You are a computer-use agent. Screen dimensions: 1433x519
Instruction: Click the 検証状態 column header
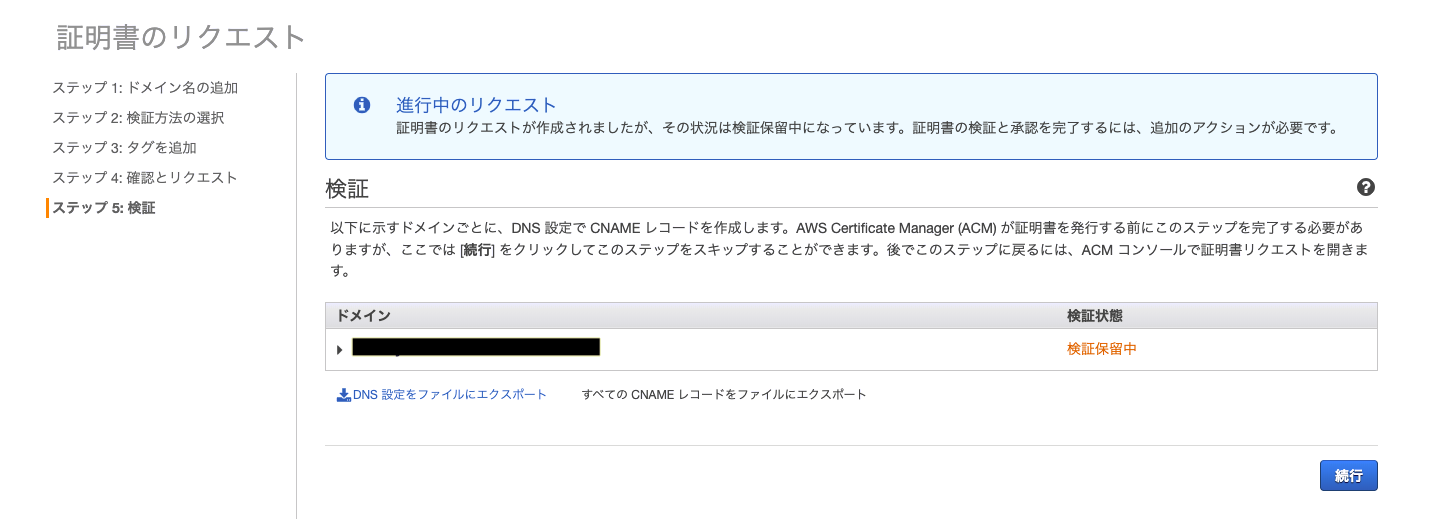pos(1094,316)
